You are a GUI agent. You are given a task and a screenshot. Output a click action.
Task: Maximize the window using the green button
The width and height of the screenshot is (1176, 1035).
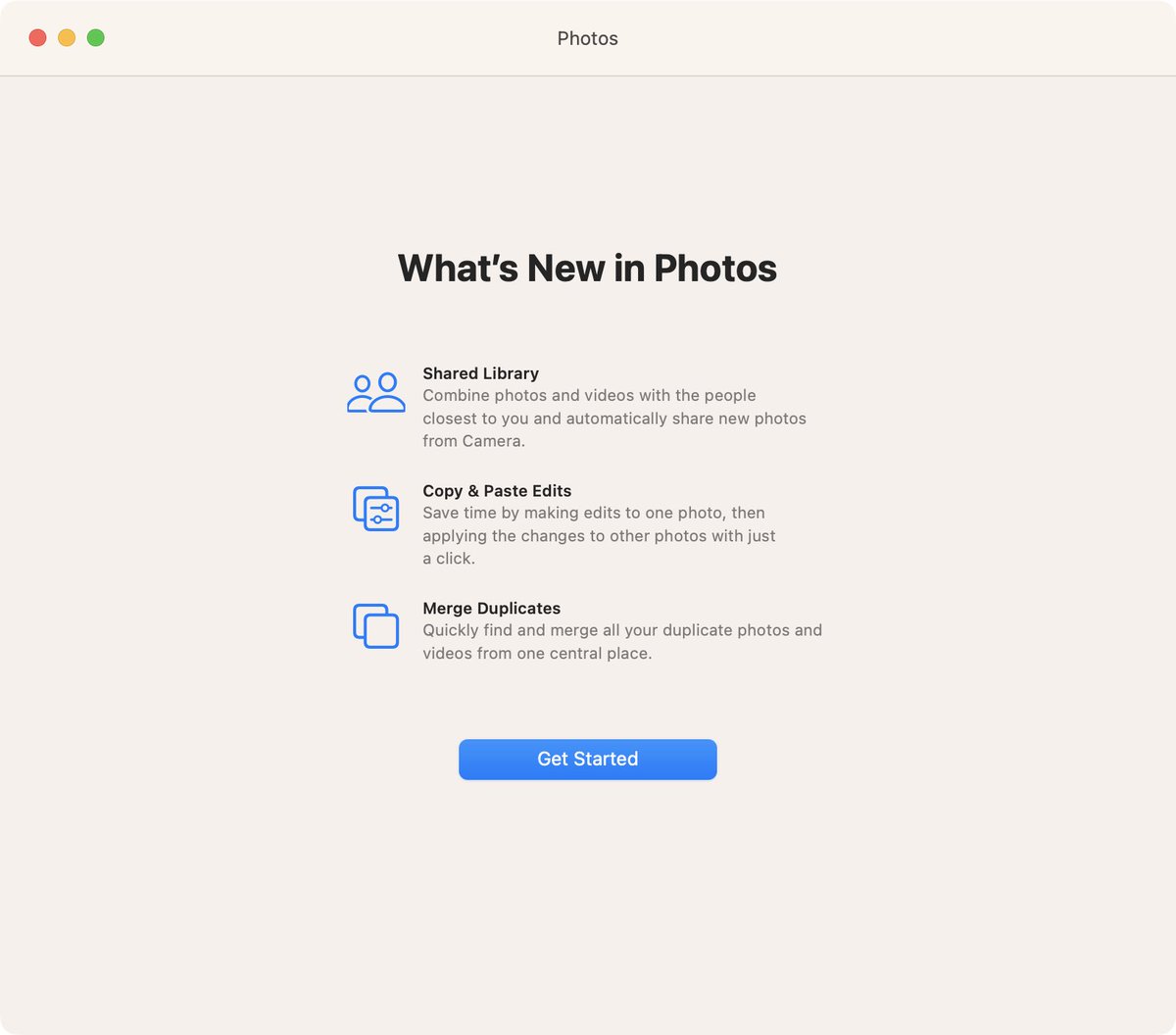(96, 38)
